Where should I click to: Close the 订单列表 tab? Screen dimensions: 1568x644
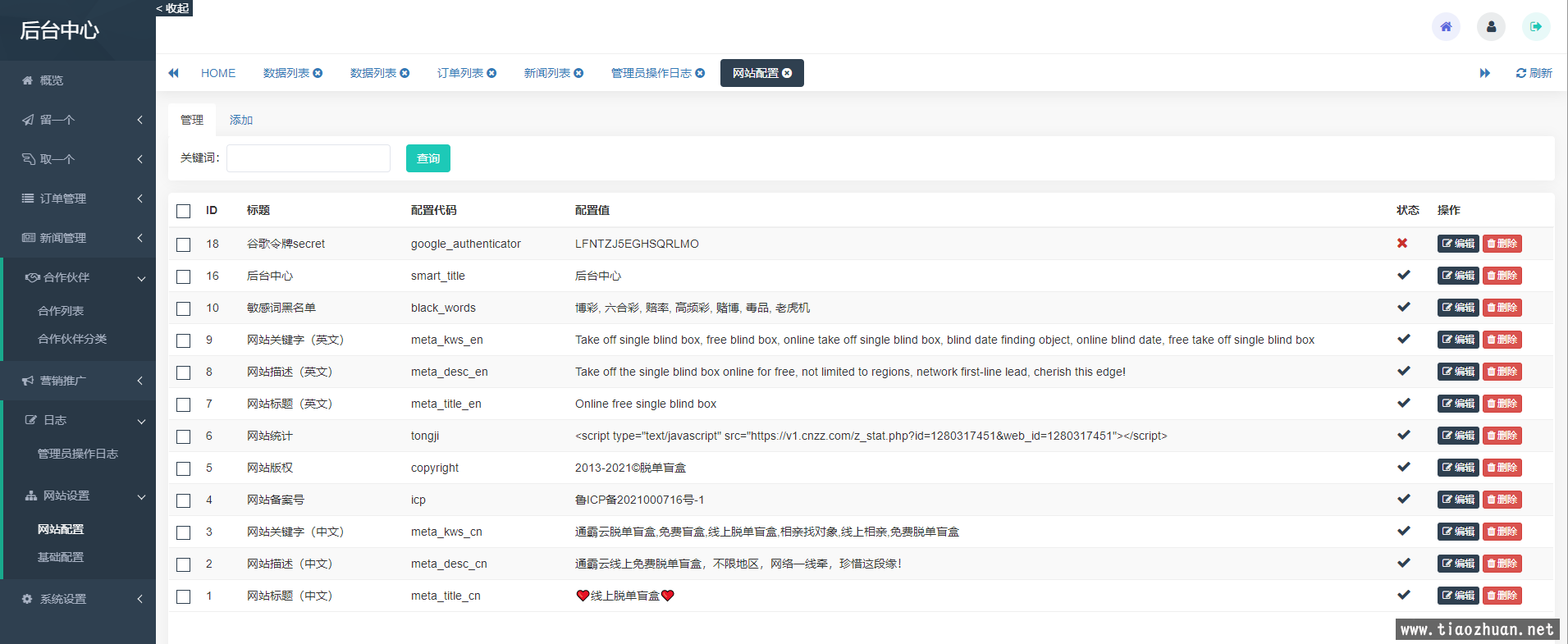(491, 73)
